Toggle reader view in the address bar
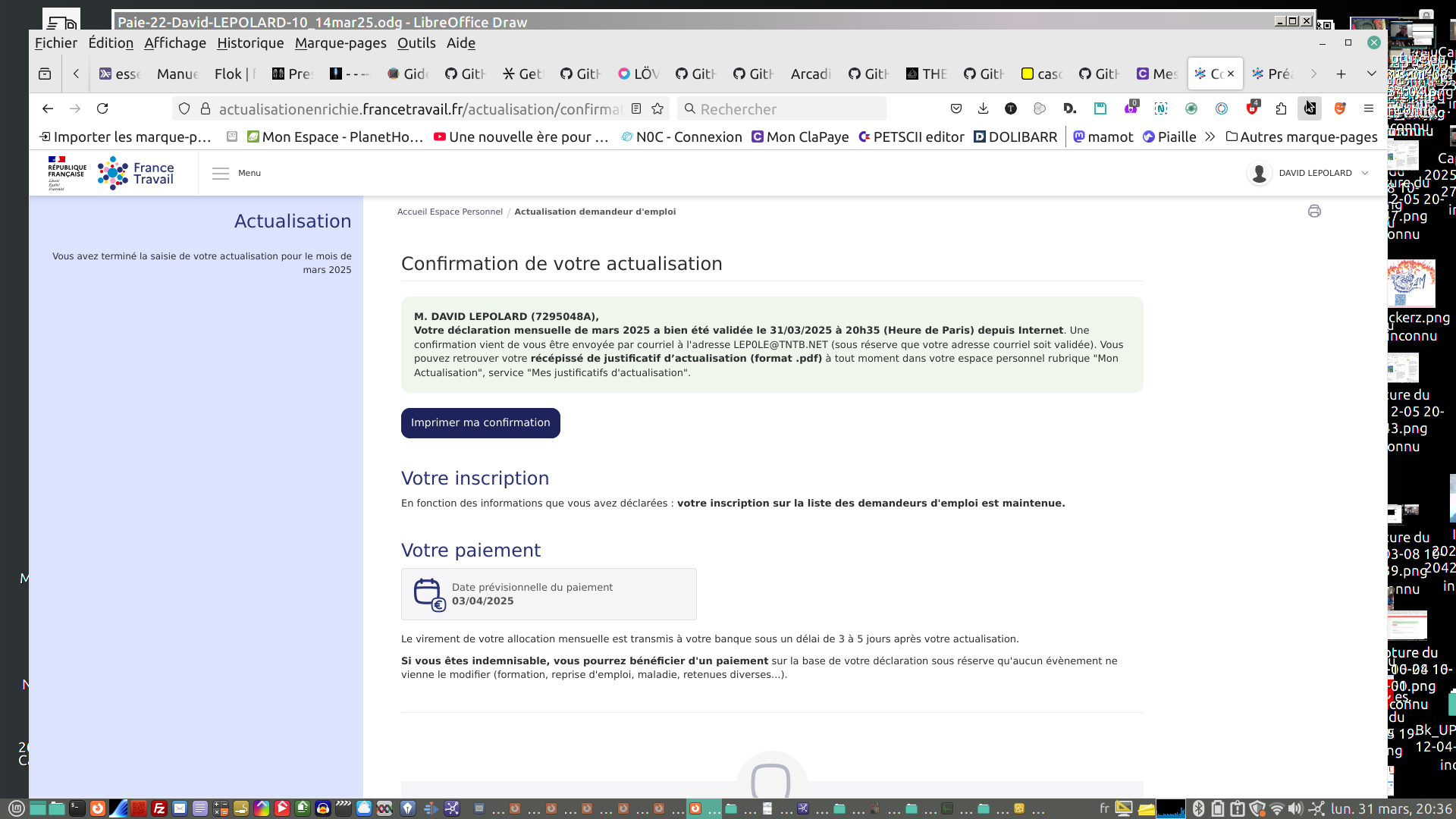This screenshot has width=1456, height=819. [636, 108]
